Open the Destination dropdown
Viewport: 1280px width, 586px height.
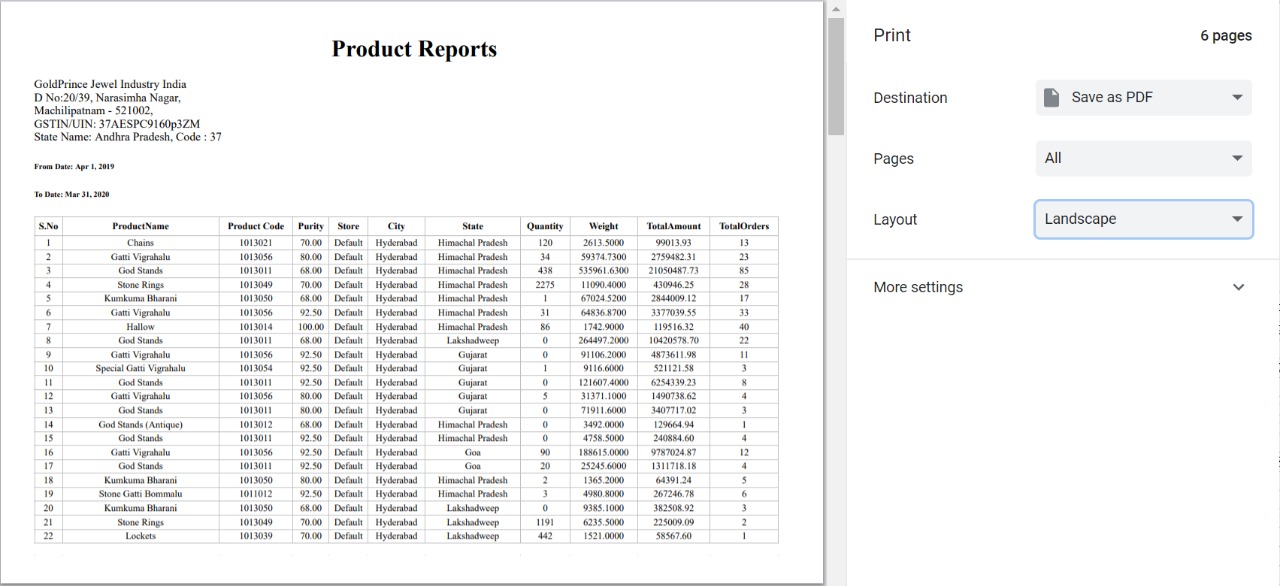click(x=1143, y=96)
